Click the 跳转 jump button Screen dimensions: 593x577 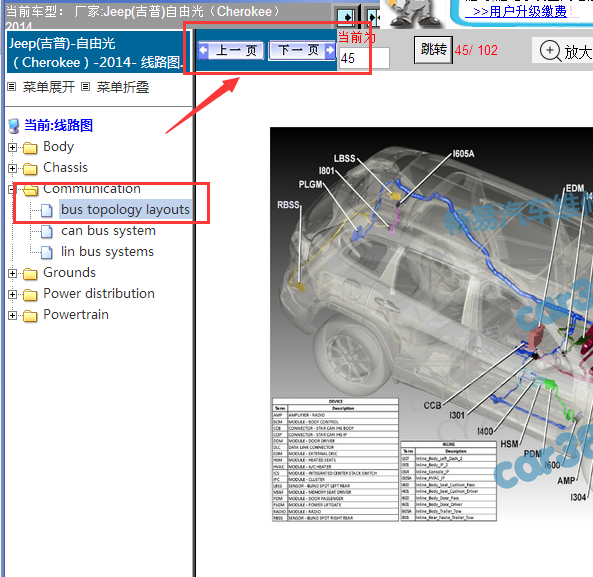coord(433,50)
